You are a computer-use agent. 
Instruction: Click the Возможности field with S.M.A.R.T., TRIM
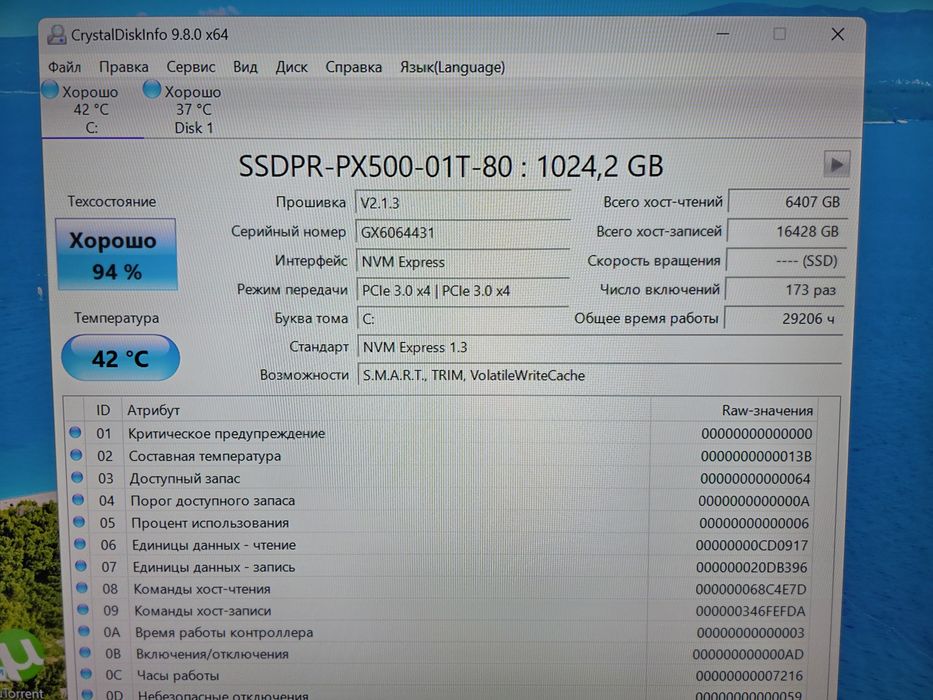(600, 376)
